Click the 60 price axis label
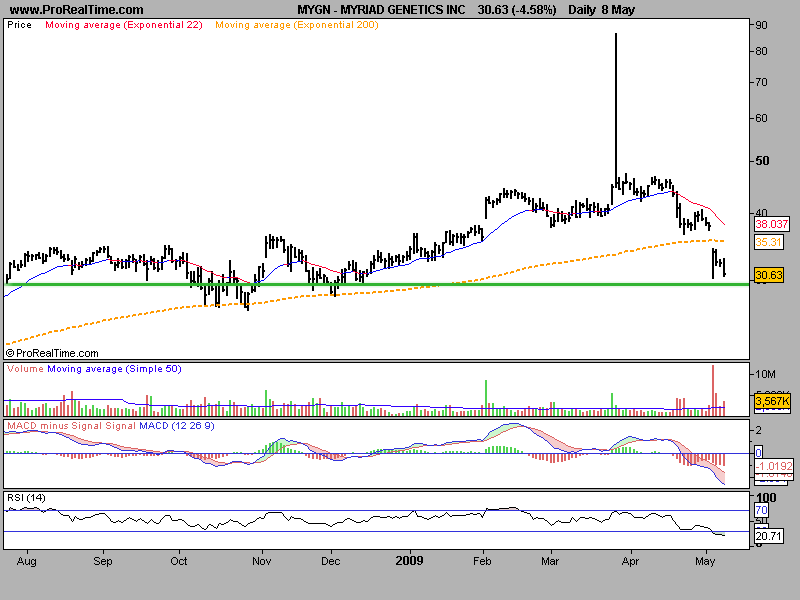 [x=761, y=118]
